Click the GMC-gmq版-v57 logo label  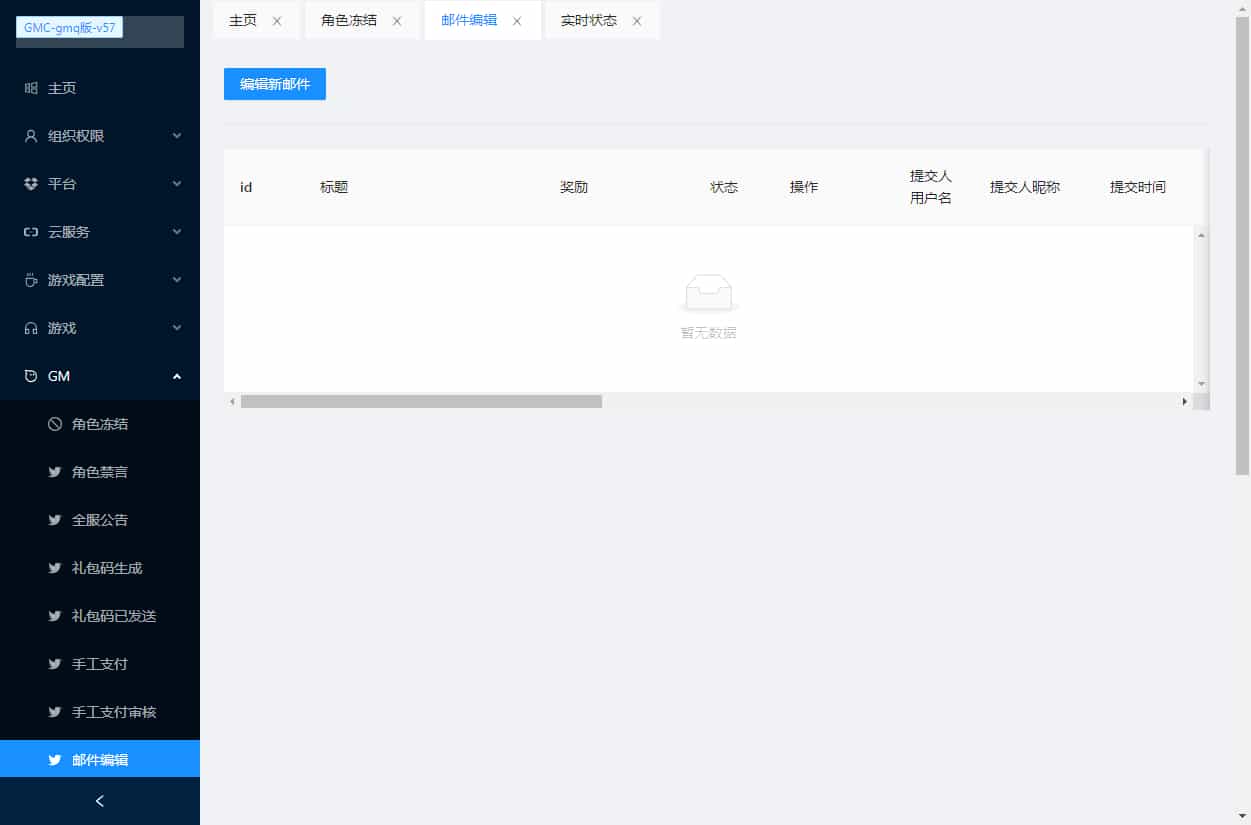[x=70, y=28]
